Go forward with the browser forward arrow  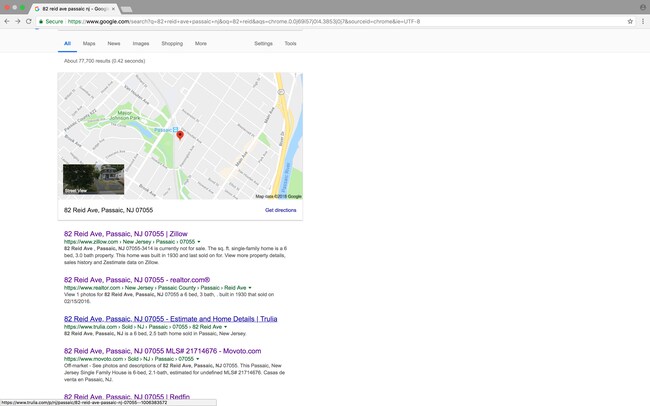tap(17, 21)
